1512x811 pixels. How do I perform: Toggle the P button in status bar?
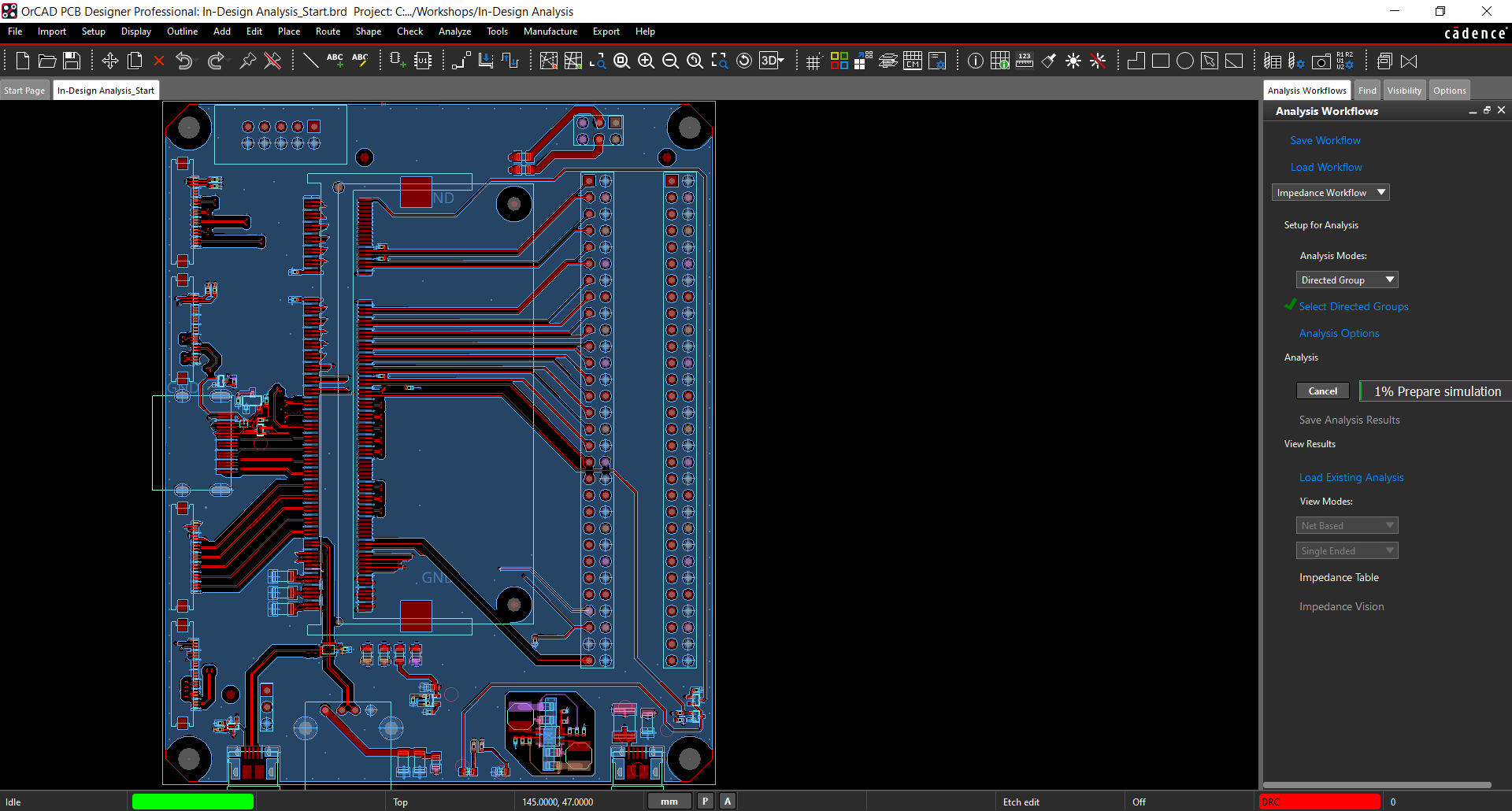pyautogui.click(x=706, y=802)
